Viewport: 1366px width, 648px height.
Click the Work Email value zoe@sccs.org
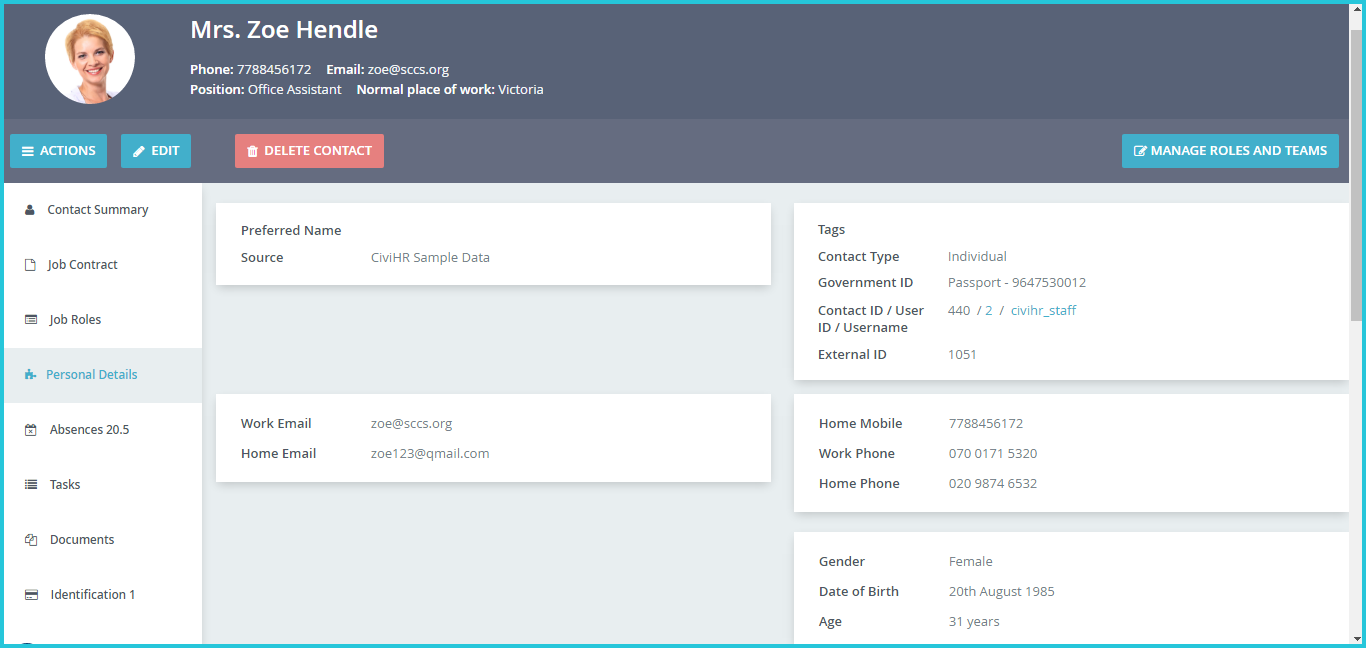pyautogui.click(x=411, y=424)
